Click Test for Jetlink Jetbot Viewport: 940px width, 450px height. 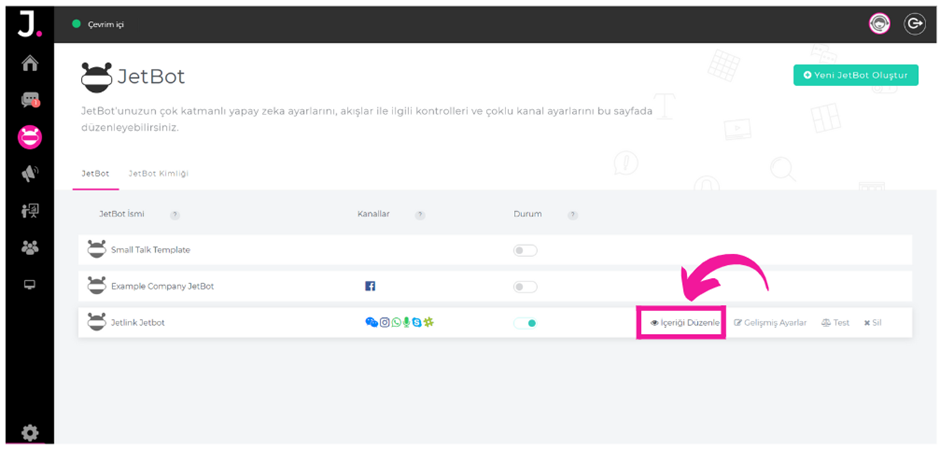tap(836, 322)
